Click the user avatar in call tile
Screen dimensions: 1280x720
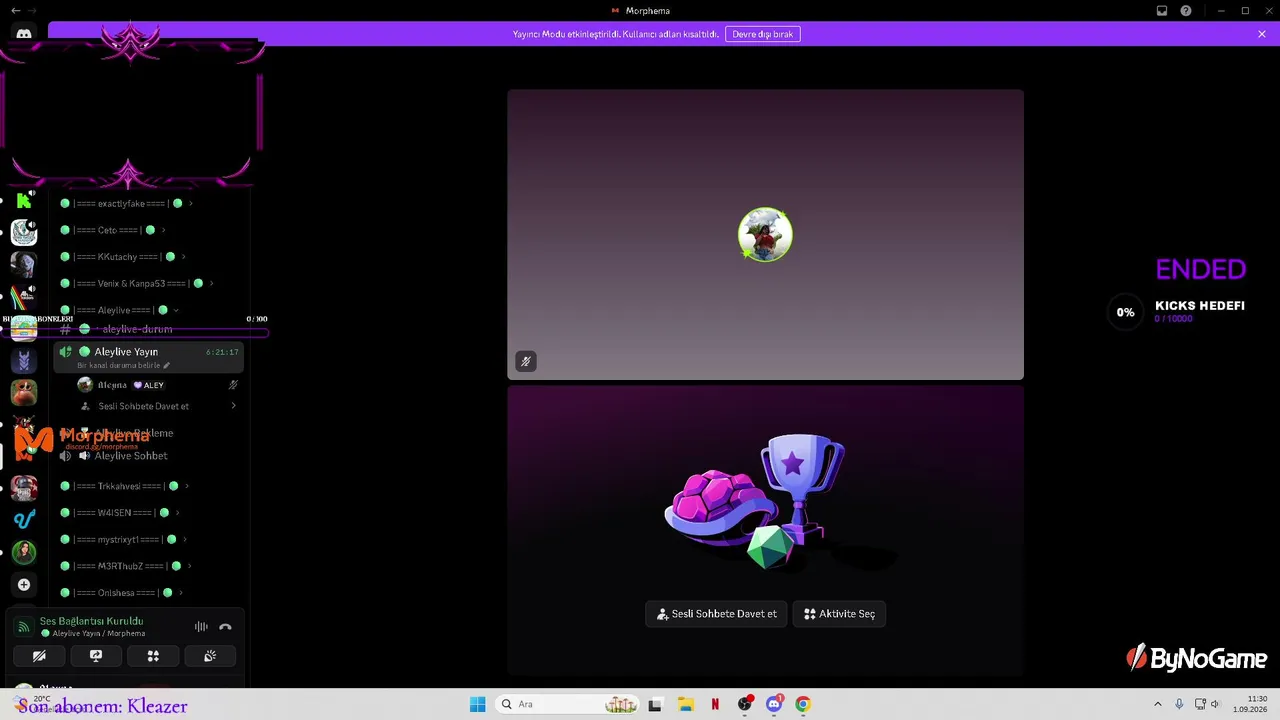point(765,235)
